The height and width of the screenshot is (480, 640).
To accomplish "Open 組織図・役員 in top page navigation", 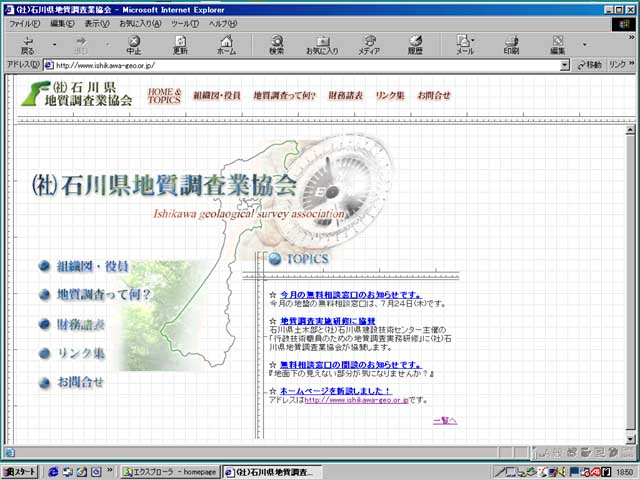I will [217, 96].
